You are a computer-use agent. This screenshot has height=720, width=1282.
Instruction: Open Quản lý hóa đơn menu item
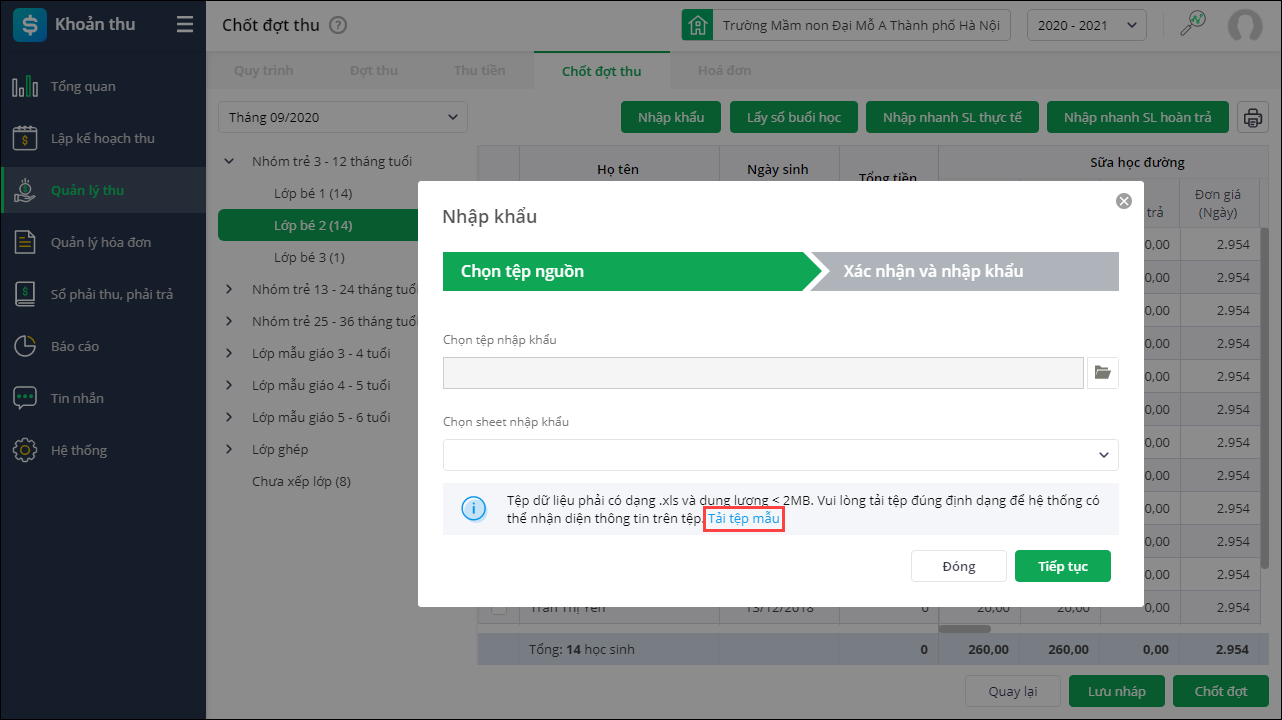tap(103, 242)
